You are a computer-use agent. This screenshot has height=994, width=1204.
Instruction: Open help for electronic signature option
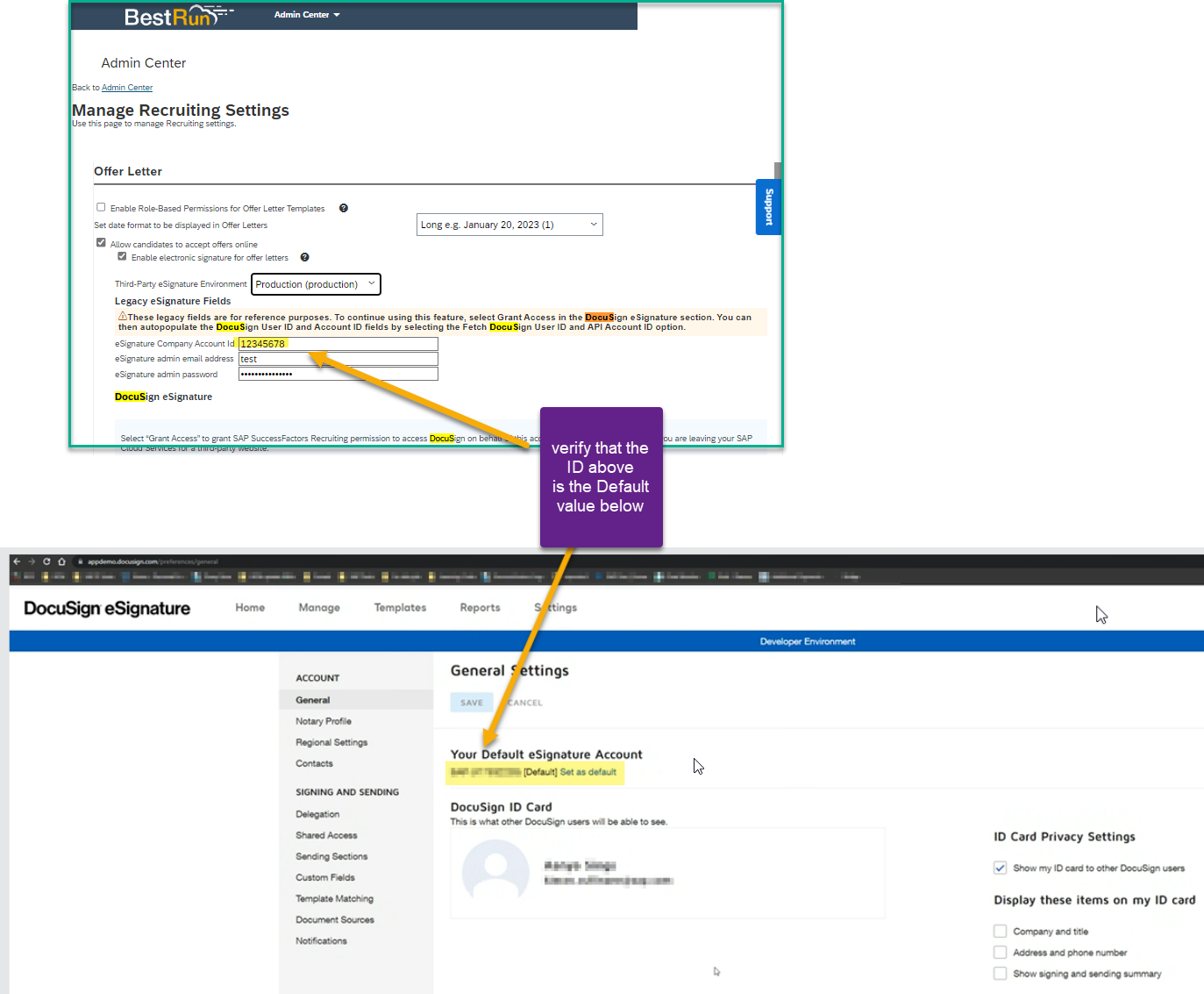[x=304, y=257]
